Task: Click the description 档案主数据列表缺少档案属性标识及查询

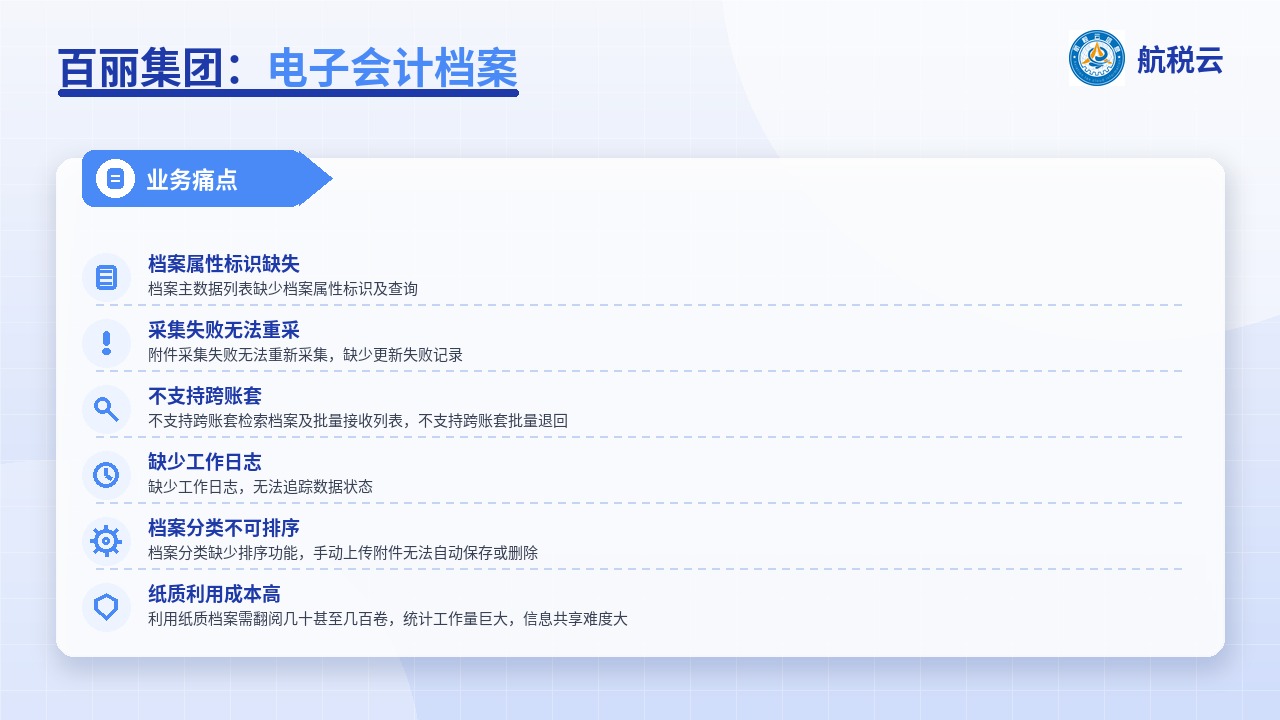Action: tap(283, 289)
